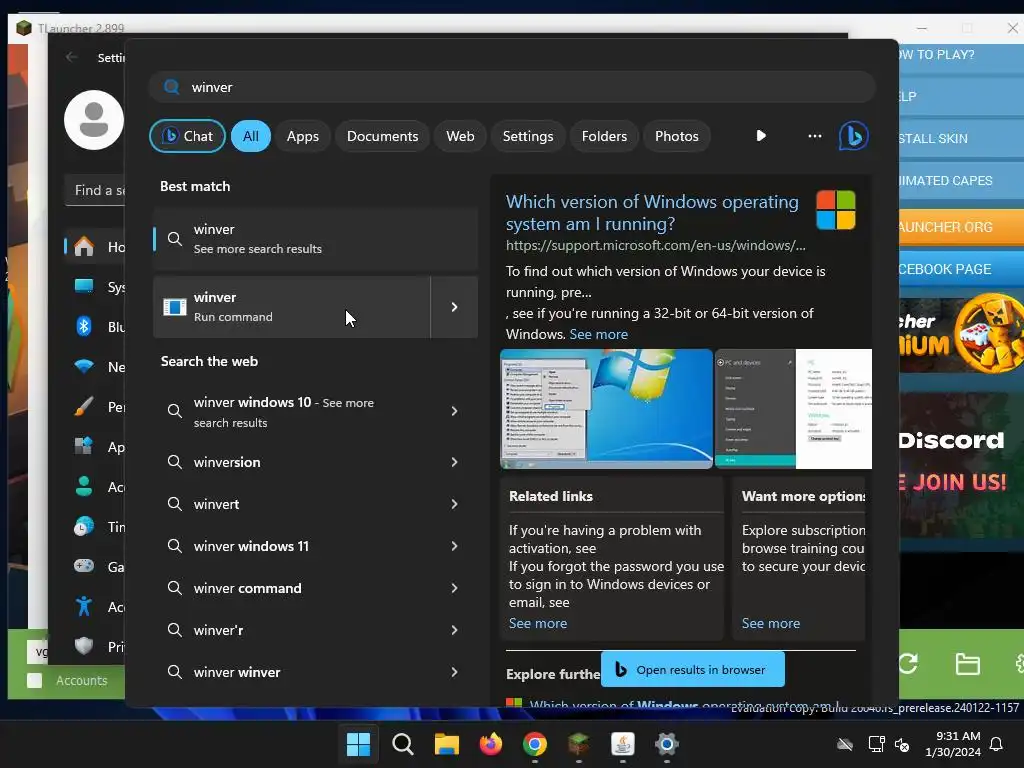
Task: Open File Explorer from taskbar
Action: coord(447,744)
